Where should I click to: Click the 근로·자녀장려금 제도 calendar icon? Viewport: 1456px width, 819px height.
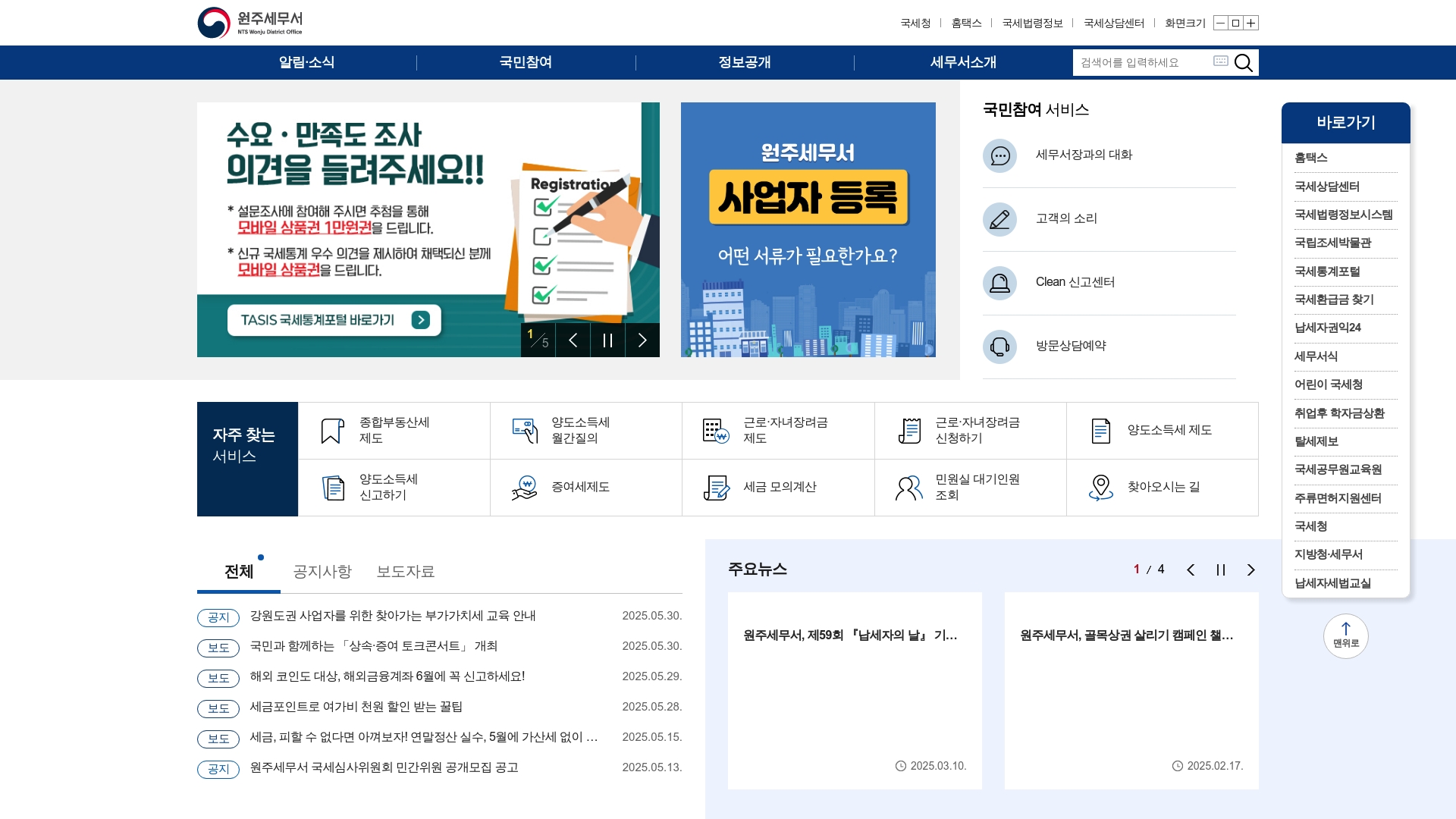click(x=716, y=431)
